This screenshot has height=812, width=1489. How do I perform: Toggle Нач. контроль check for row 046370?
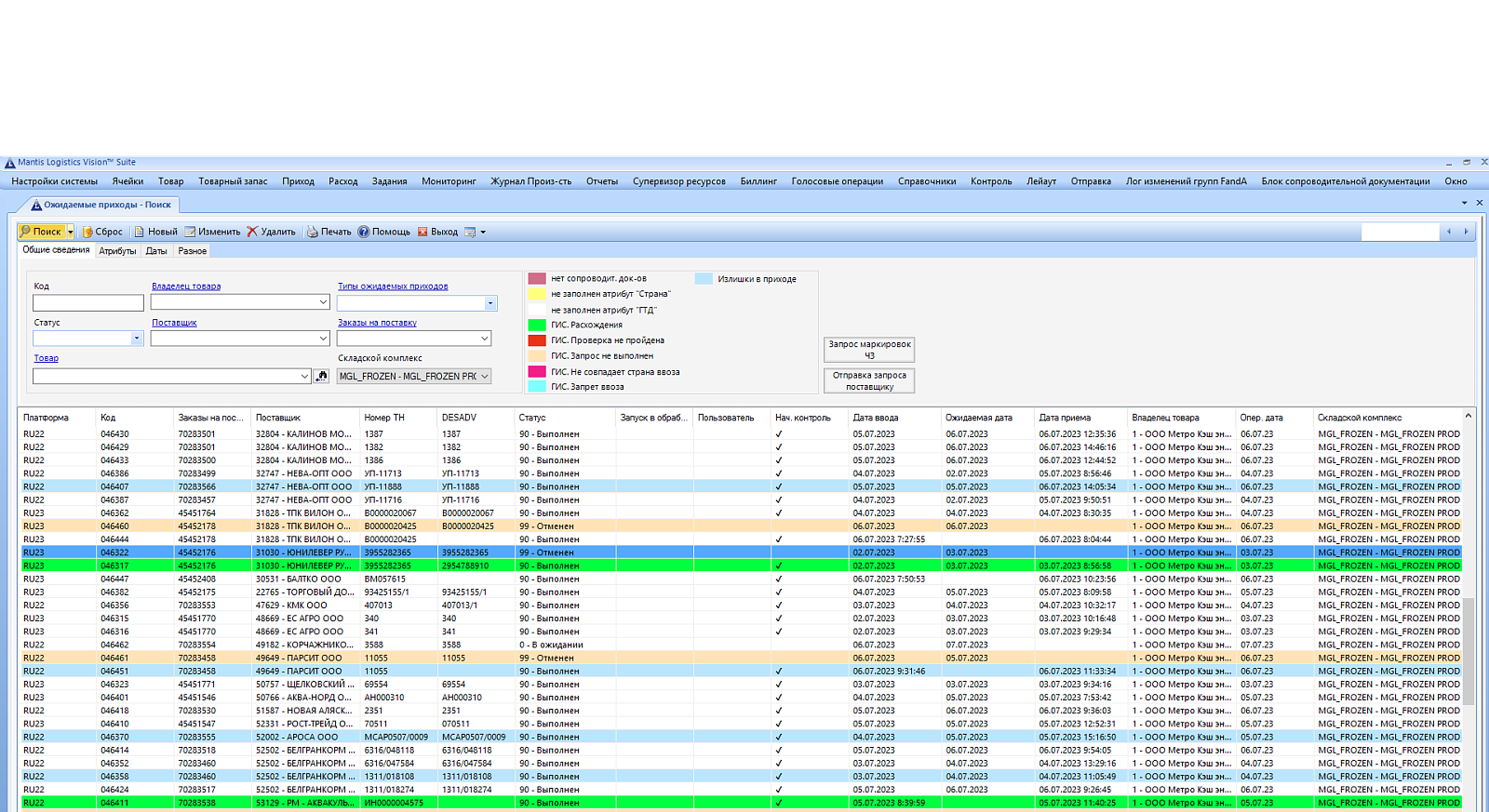tap(779, 737)
